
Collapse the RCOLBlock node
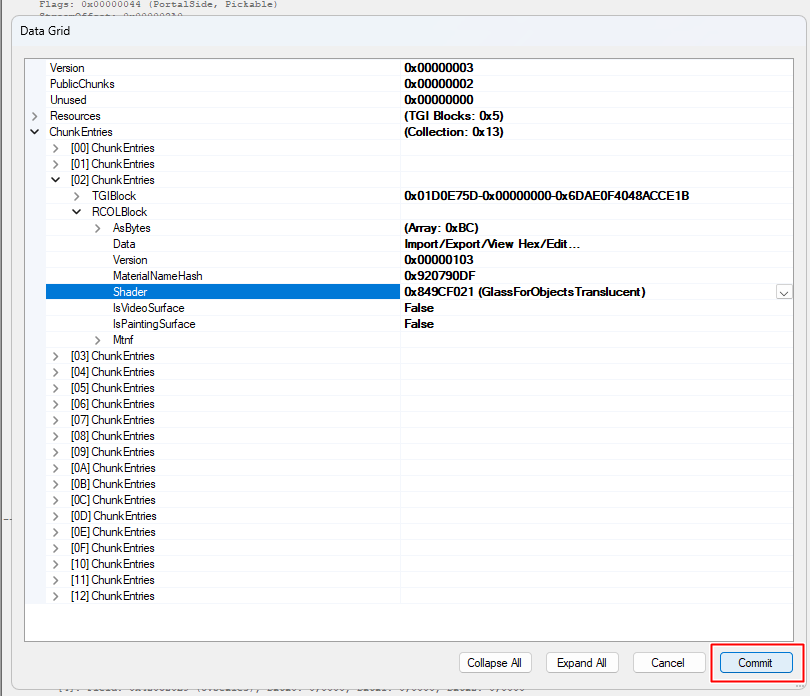(x=77, y=212)
